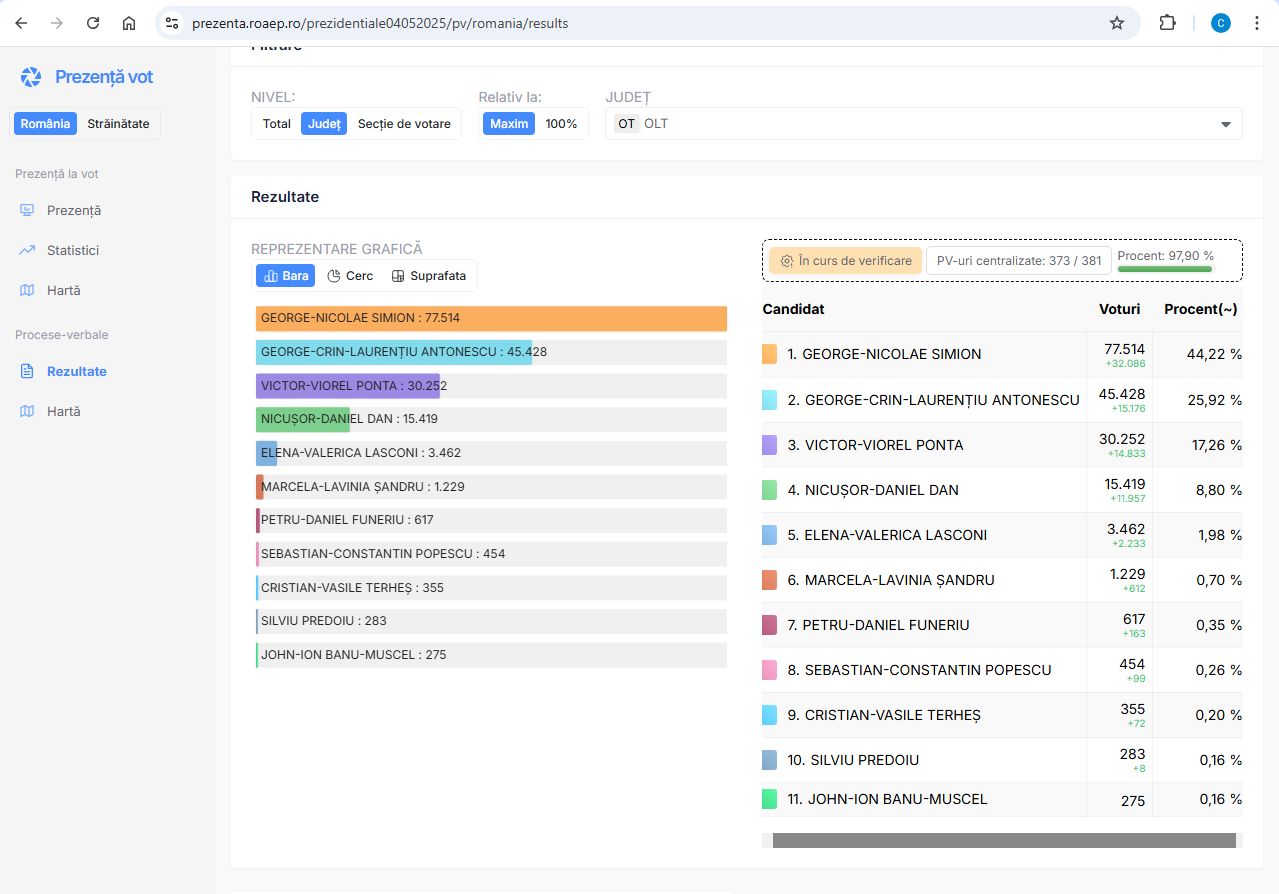Show results as Cerc chart
Screen dimensions: 1279x894
pos(350,276)
